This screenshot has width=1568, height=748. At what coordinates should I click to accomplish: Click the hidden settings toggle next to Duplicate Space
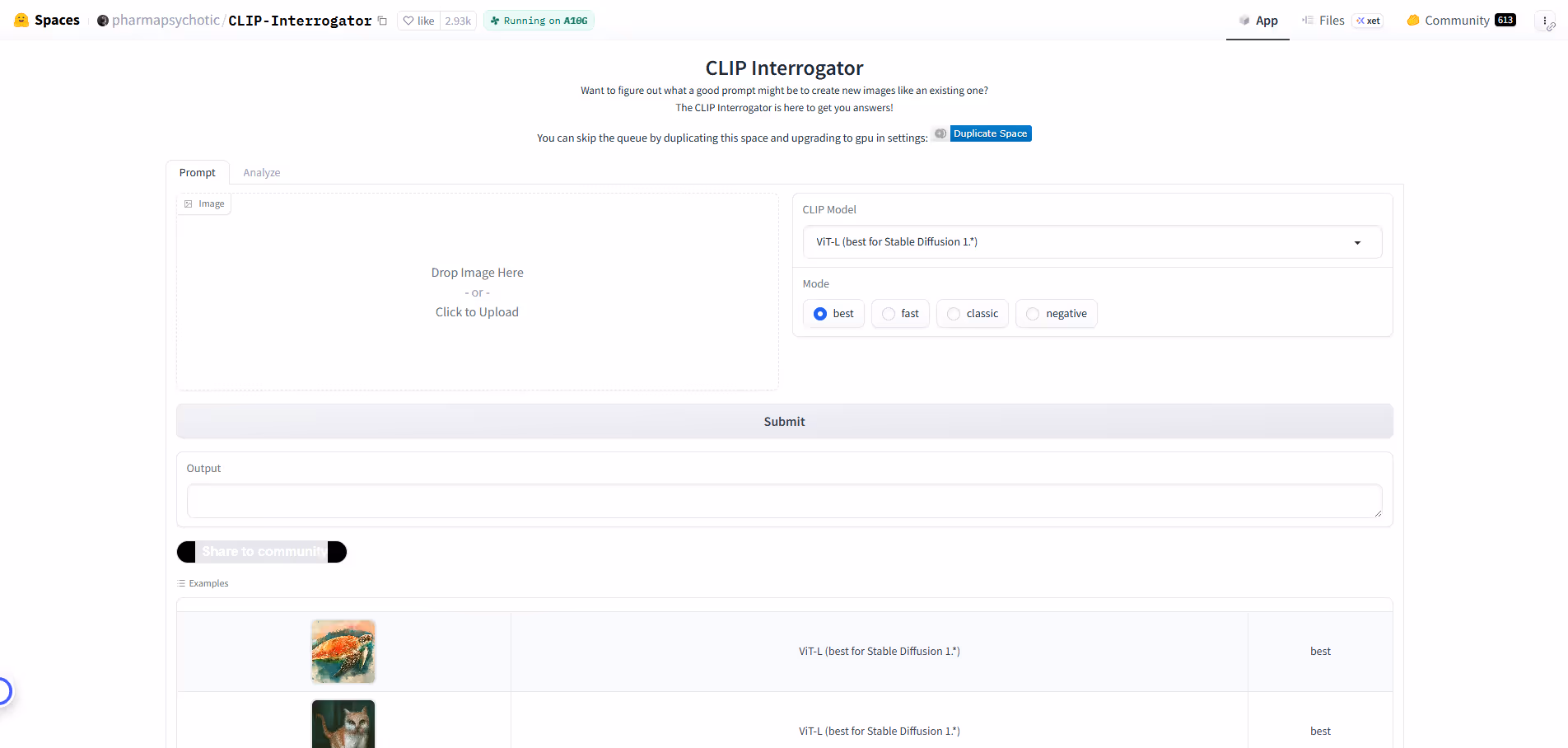(x=940, y=133)
